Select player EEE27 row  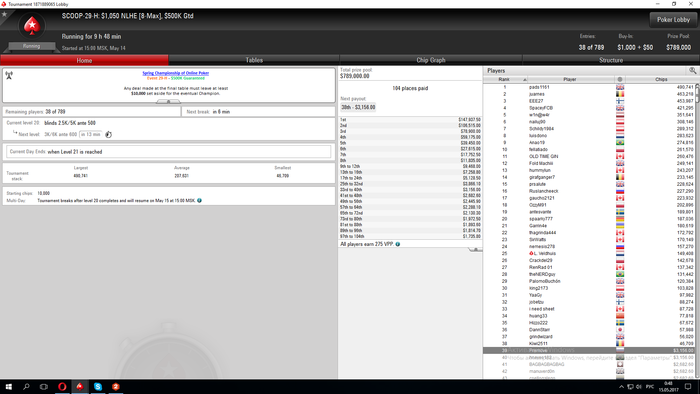pos(589,101)
